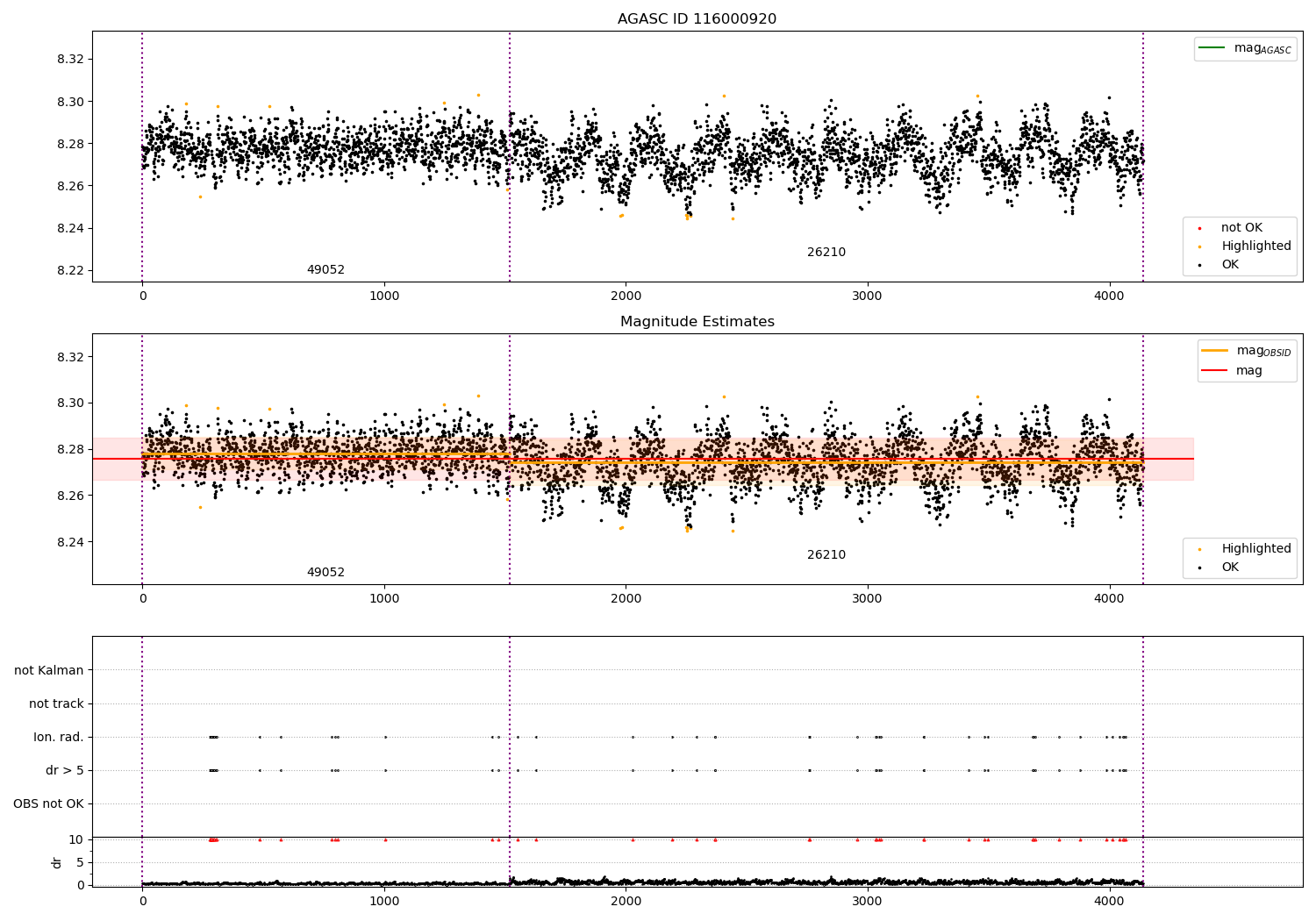Click x-tick '2000' under Magnitude Estimates plot
Viewport: 1316px width, 921px height.
626,599
